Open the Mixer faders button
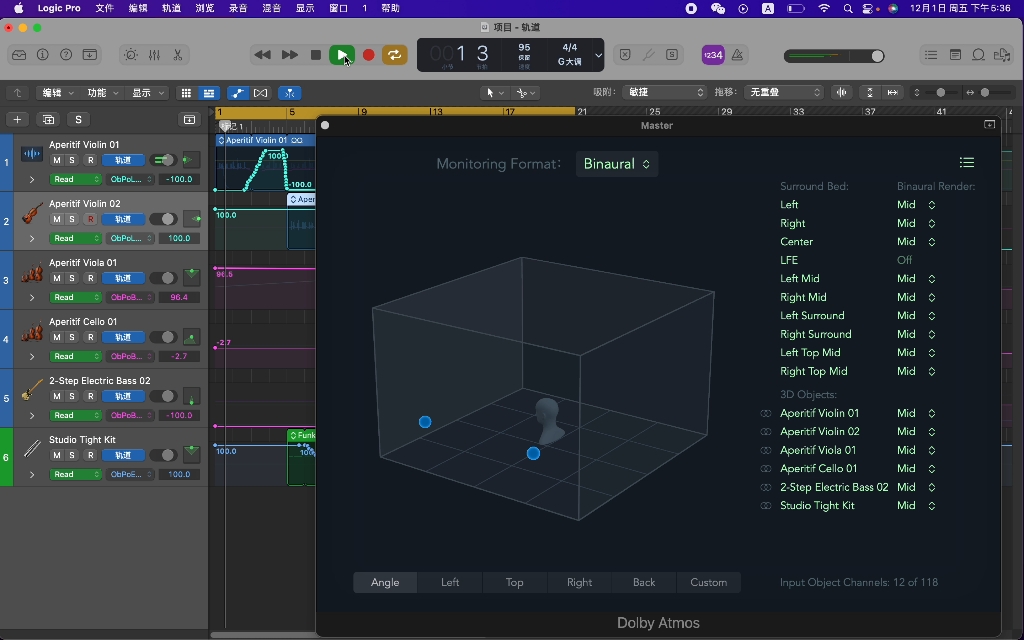 click(x=154, y=55)
